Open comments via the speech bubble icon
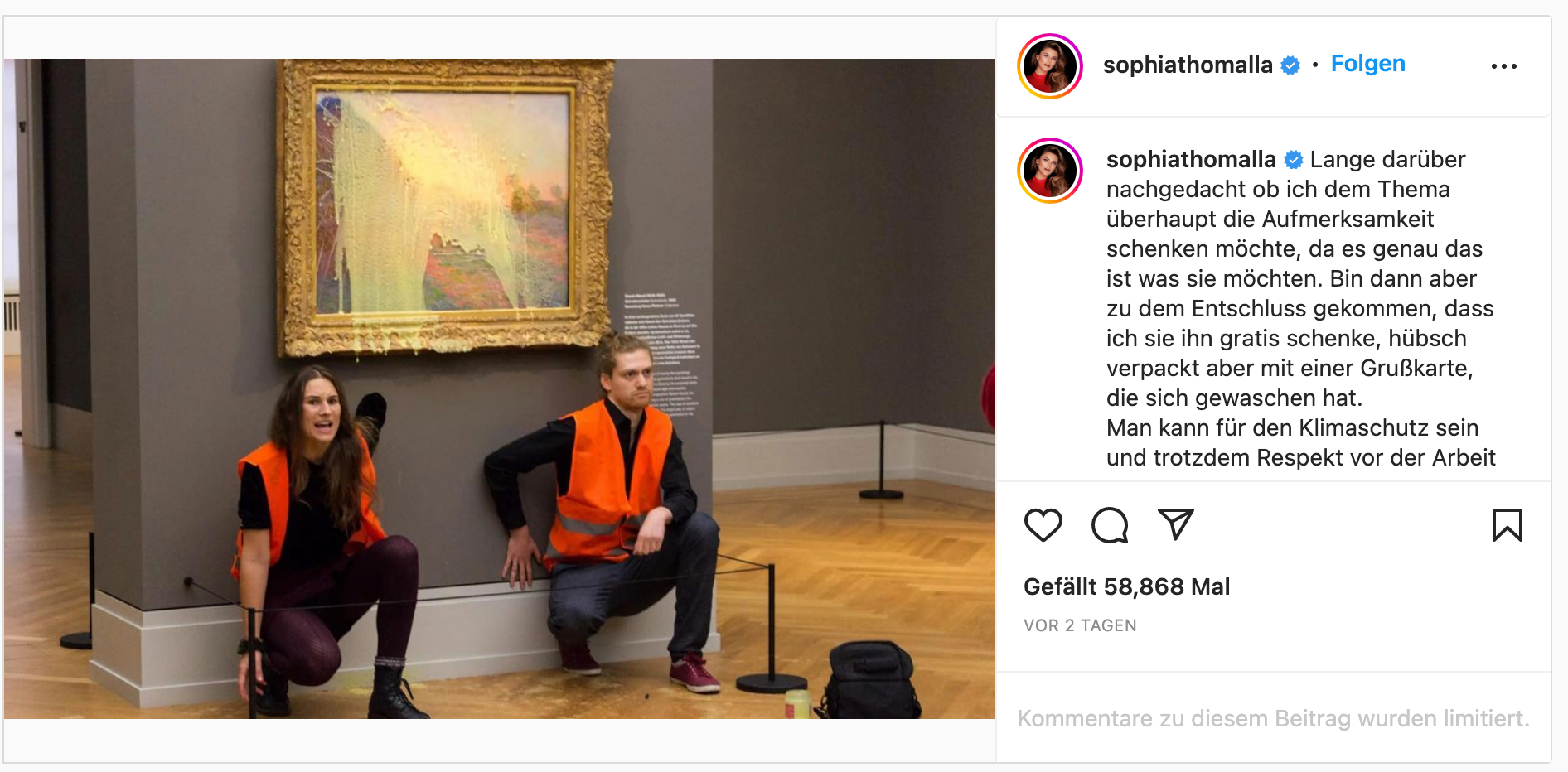Image resolution: width=1568 pixels, height=772 pixels. click(x=1110, y=525)
